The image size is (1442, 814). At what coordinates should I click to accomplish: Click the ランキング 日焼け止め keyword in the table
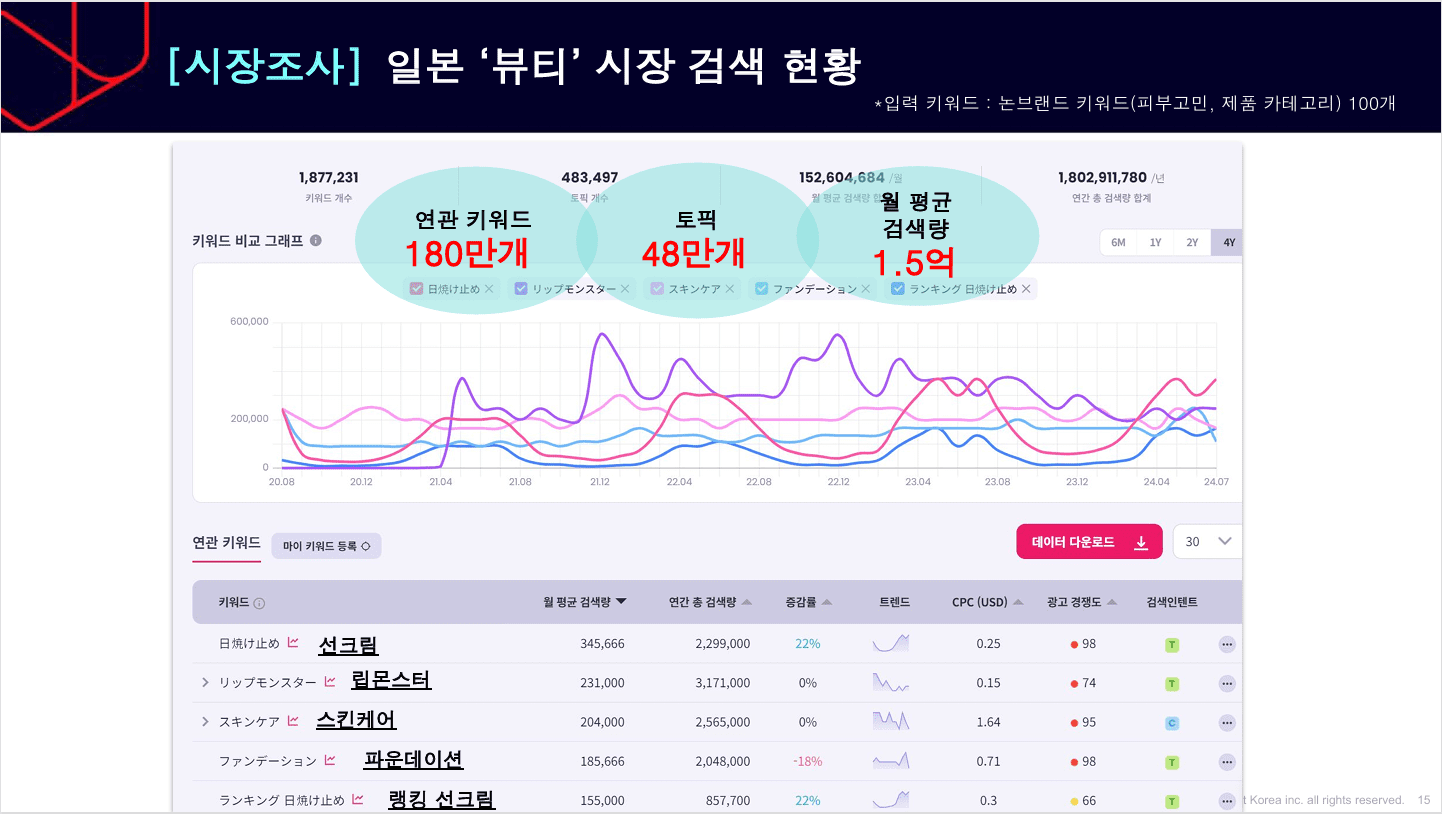tap(281, 801)
